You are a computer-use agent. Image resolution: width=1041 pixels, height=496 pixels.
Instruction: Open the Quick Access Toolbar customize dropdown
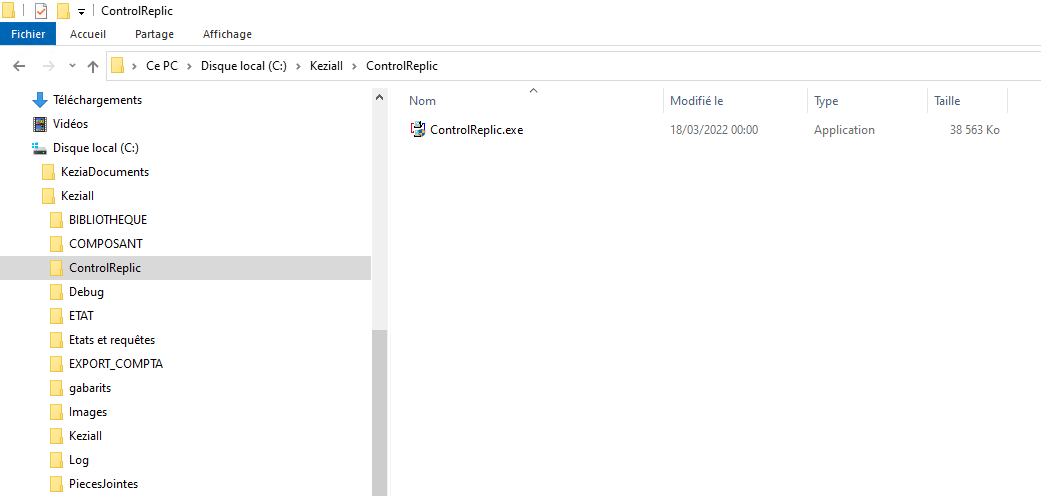point(81,11)
